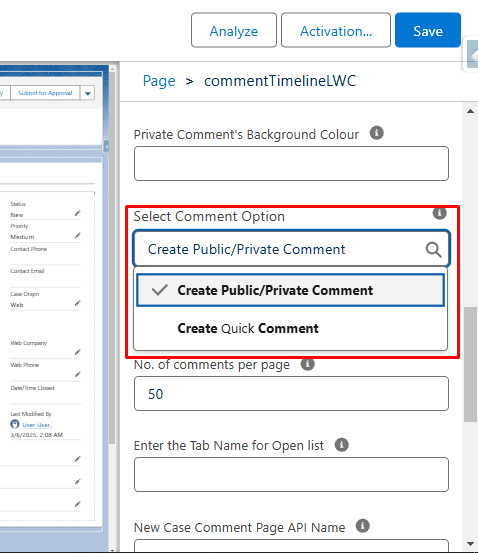478x553 pixels.
Task: Open the Select Comment Option combobox
Action: tap(291, 249)
